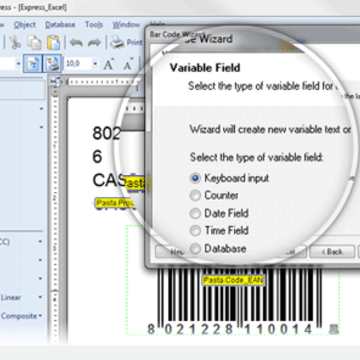This screenshot has width=360, height=360.
Task: Open the font size 10,0 dropdown
Action: pyautogui.click(x=95, y=63)
